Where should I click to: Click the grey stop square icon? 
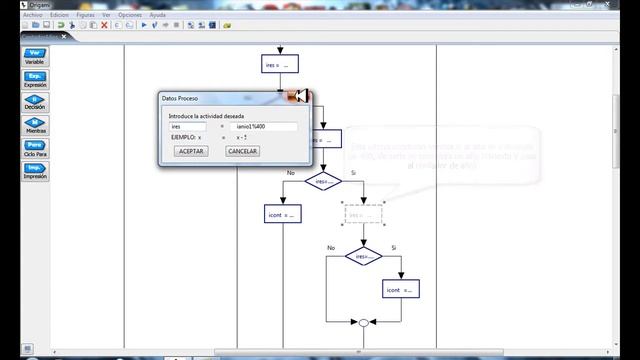[176, 25]
